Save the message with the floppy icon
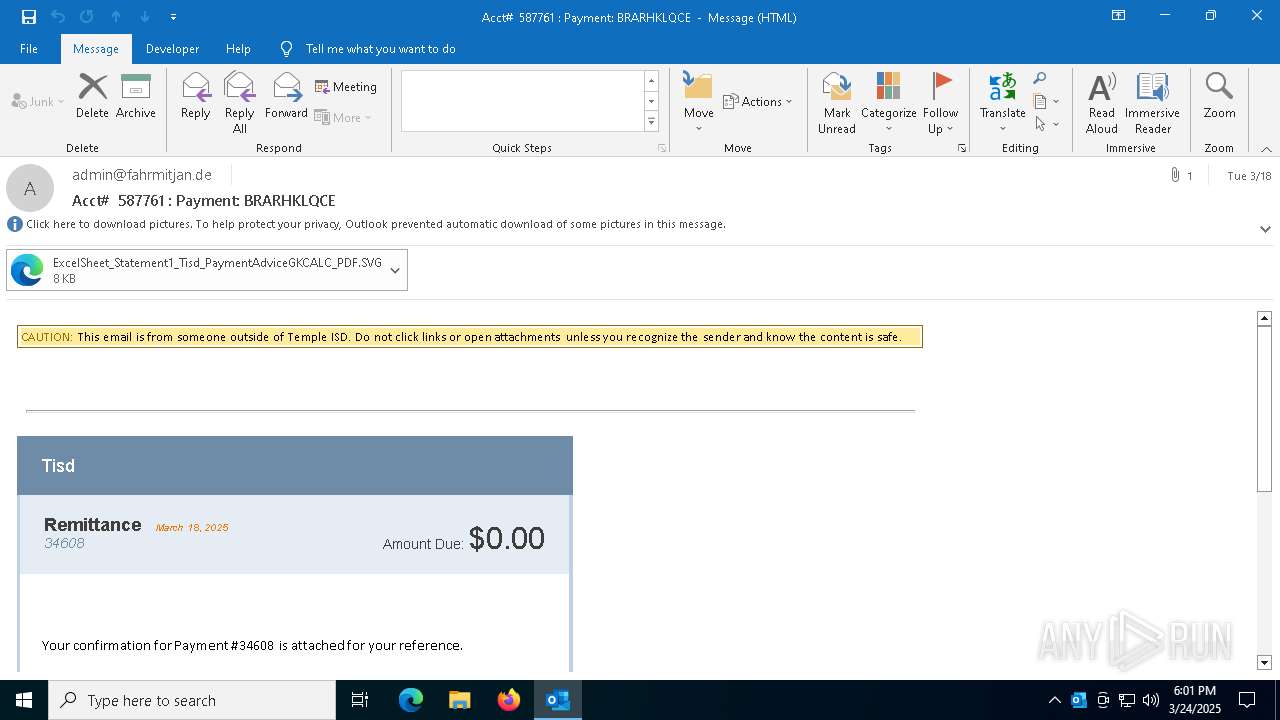1280x720 pixels. coord(28,17)
